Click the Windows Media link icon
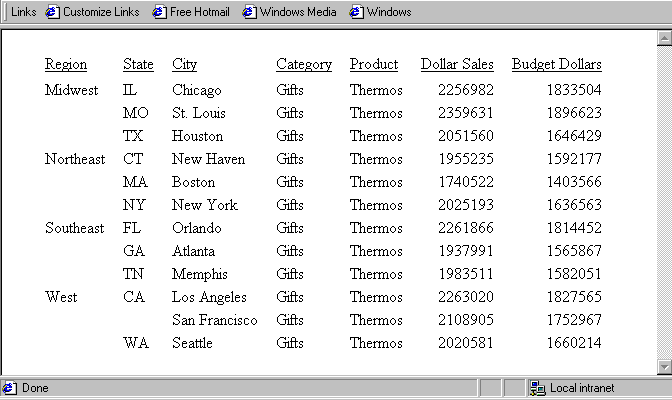Image resolution: width=672 pixels, height=400 pixels. click(x=249, y=12)
